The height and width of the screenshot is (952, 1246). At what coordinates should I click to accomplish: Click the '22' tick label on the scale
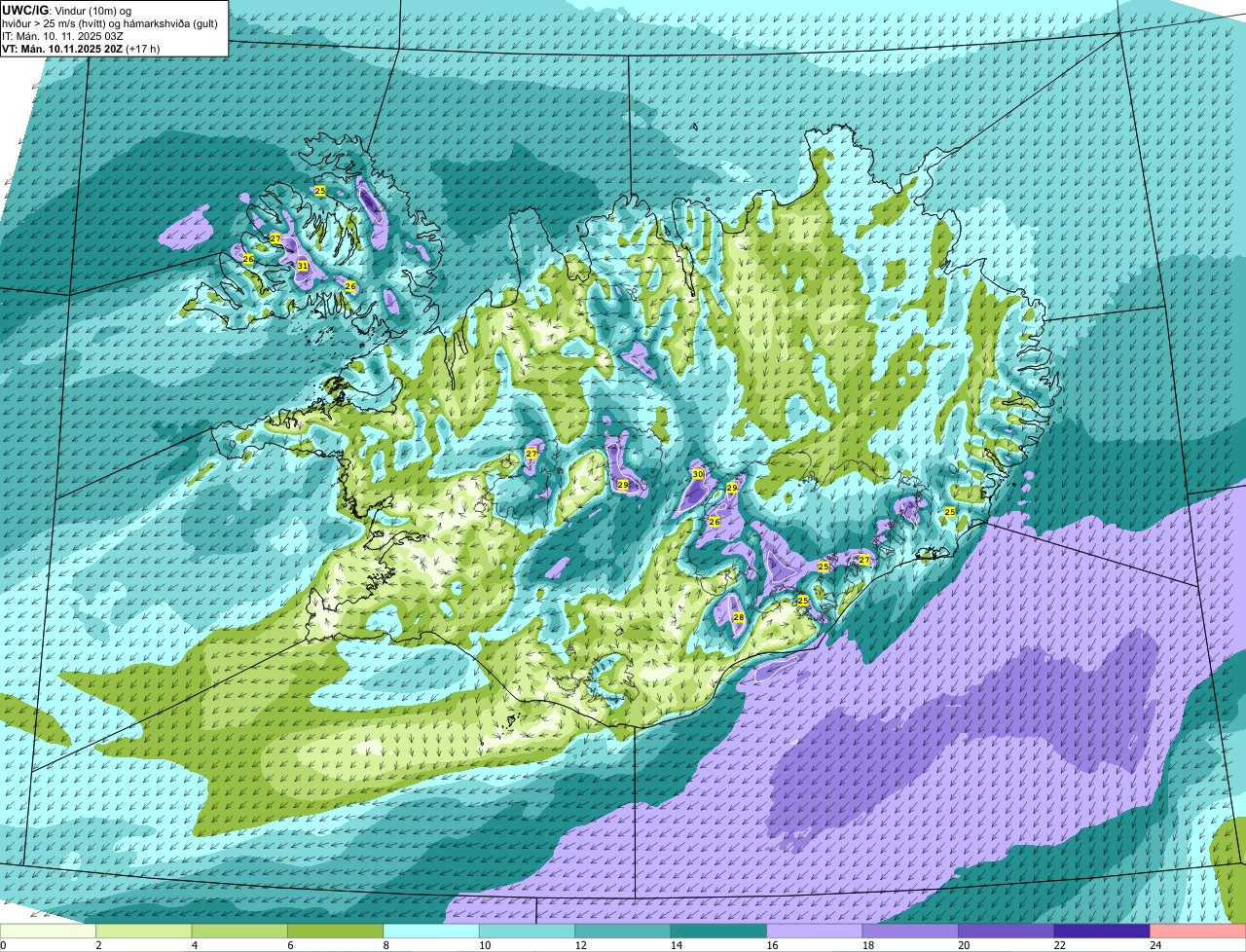(1059, 945)
